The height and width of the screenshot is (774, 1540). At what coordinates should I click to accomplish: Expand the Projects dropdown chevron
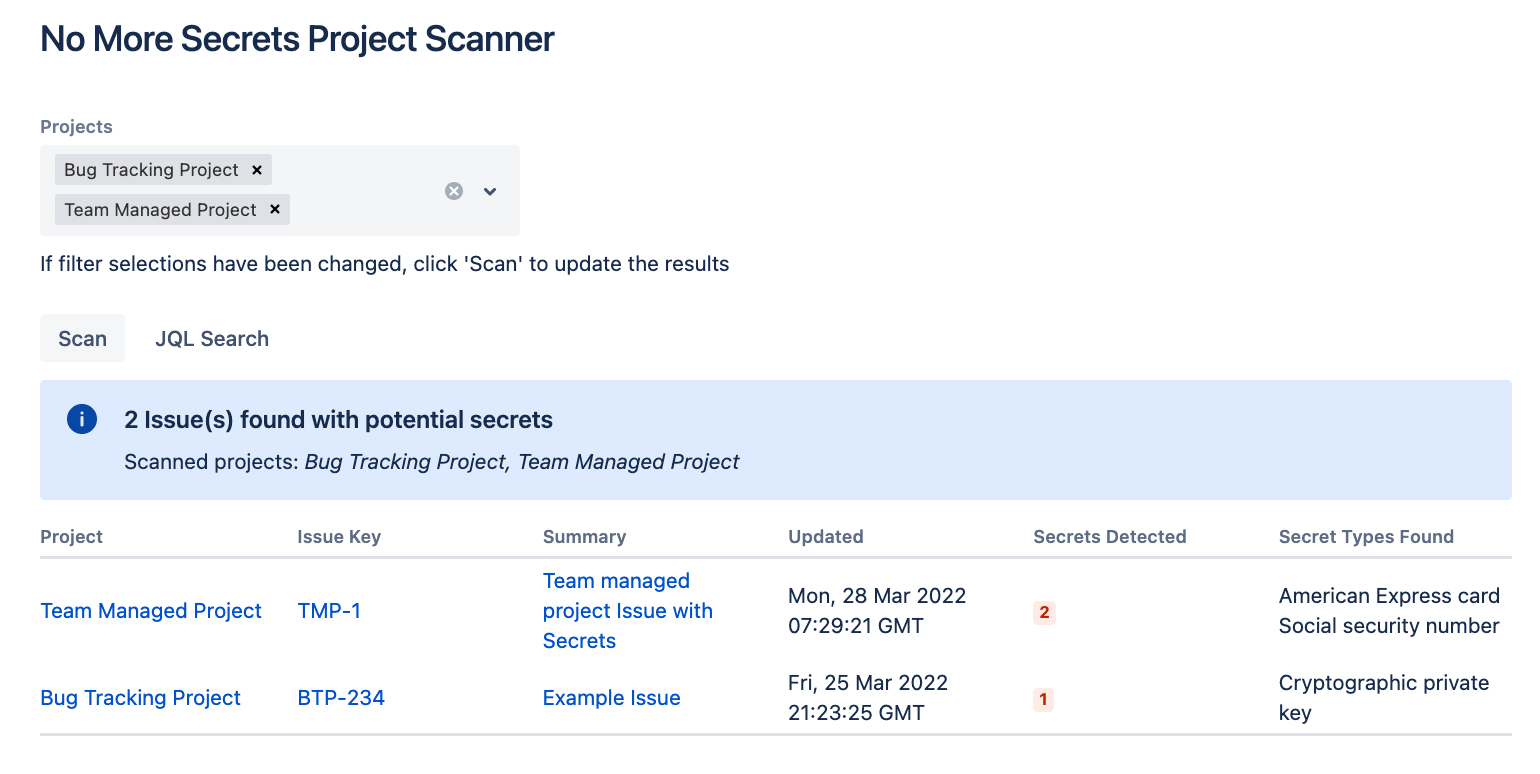[490, 191]
